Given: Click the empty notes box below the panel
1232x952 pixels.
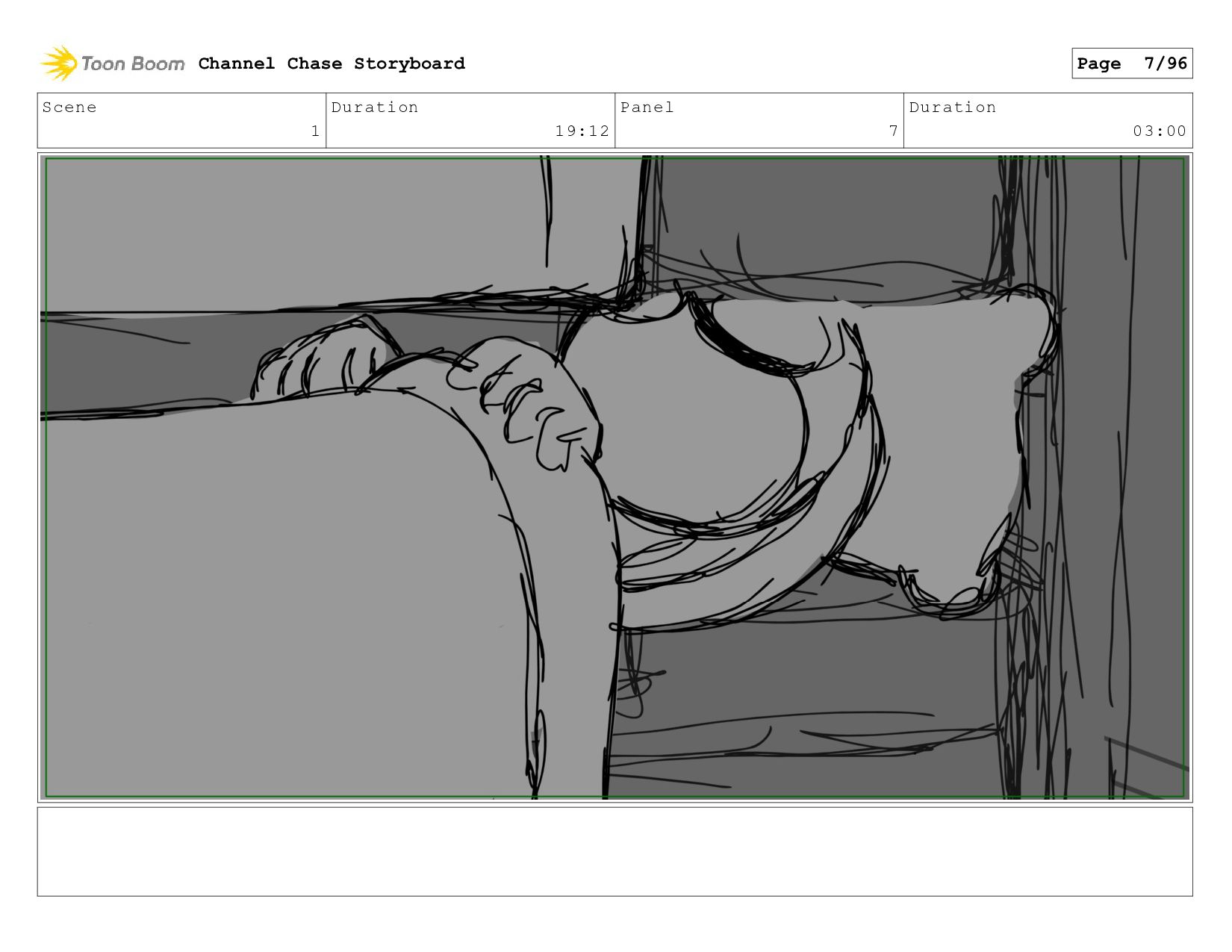Looking at the screenshot, I should pyautogui.click(x=615, y=851).
